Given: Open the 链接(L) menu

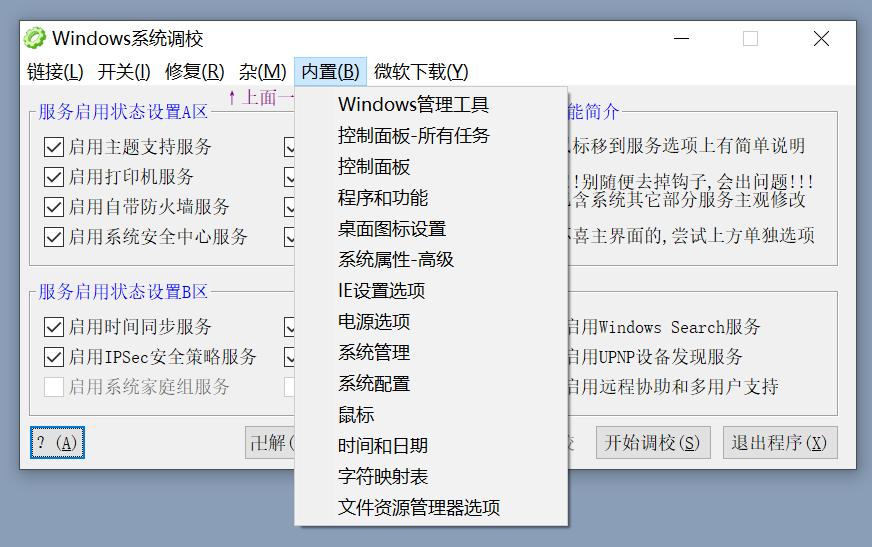Looking at the screenshot, I should click(55, 72).
